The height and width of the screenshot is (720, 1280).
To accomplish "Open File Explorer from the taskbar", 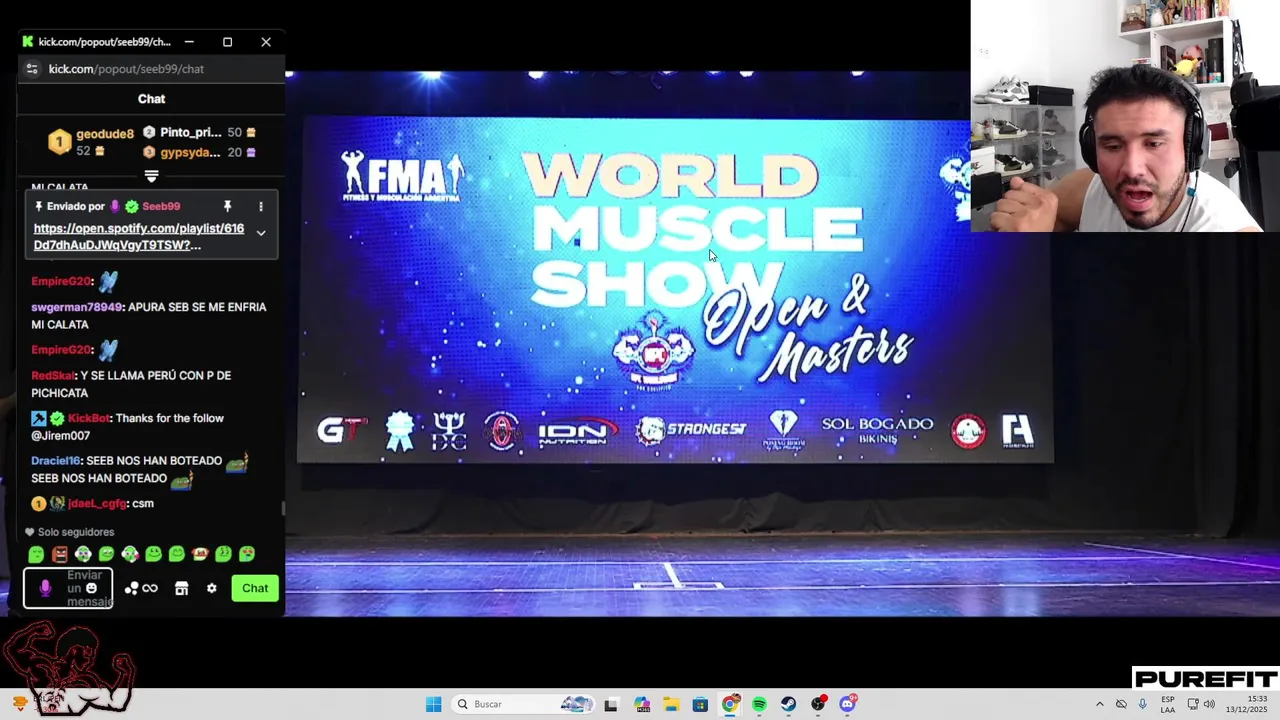I will pyautogui.click(x=671, y=704).
